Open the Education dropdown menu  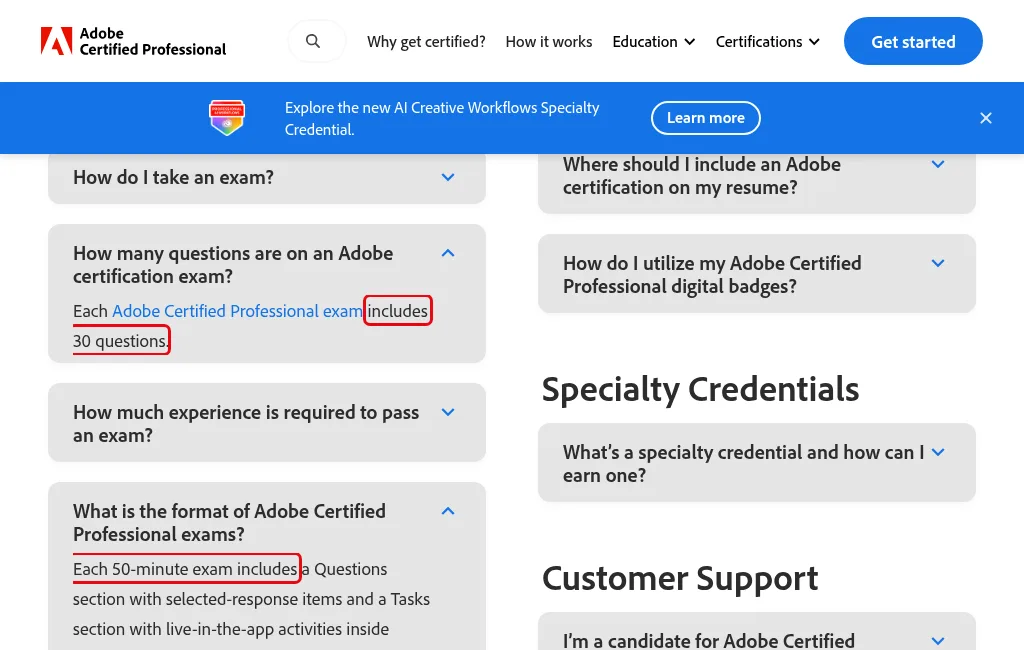click(x=654, y=42)
